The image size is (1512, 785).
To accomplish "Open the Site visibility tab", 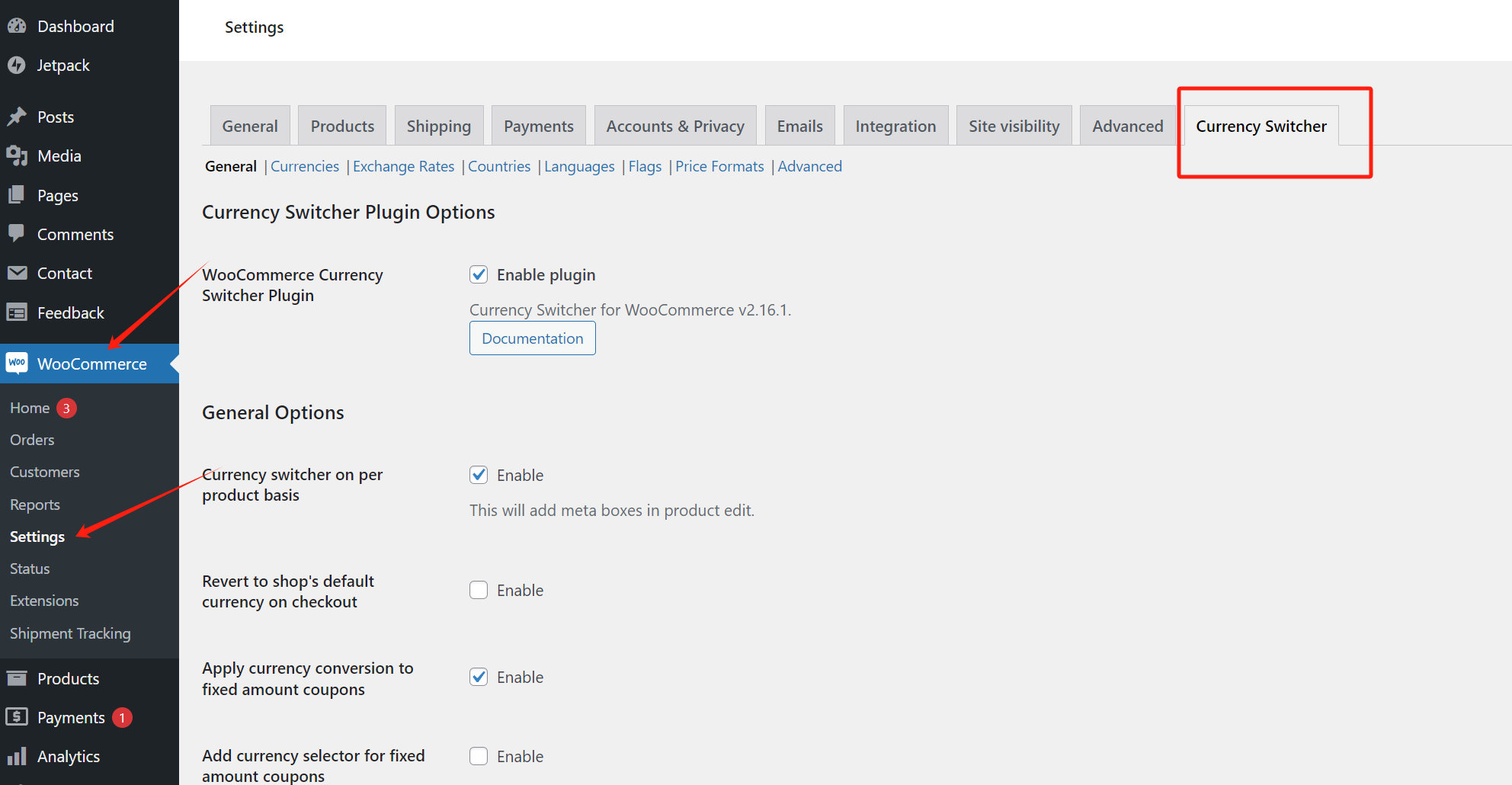I will tap(1014, 127).
